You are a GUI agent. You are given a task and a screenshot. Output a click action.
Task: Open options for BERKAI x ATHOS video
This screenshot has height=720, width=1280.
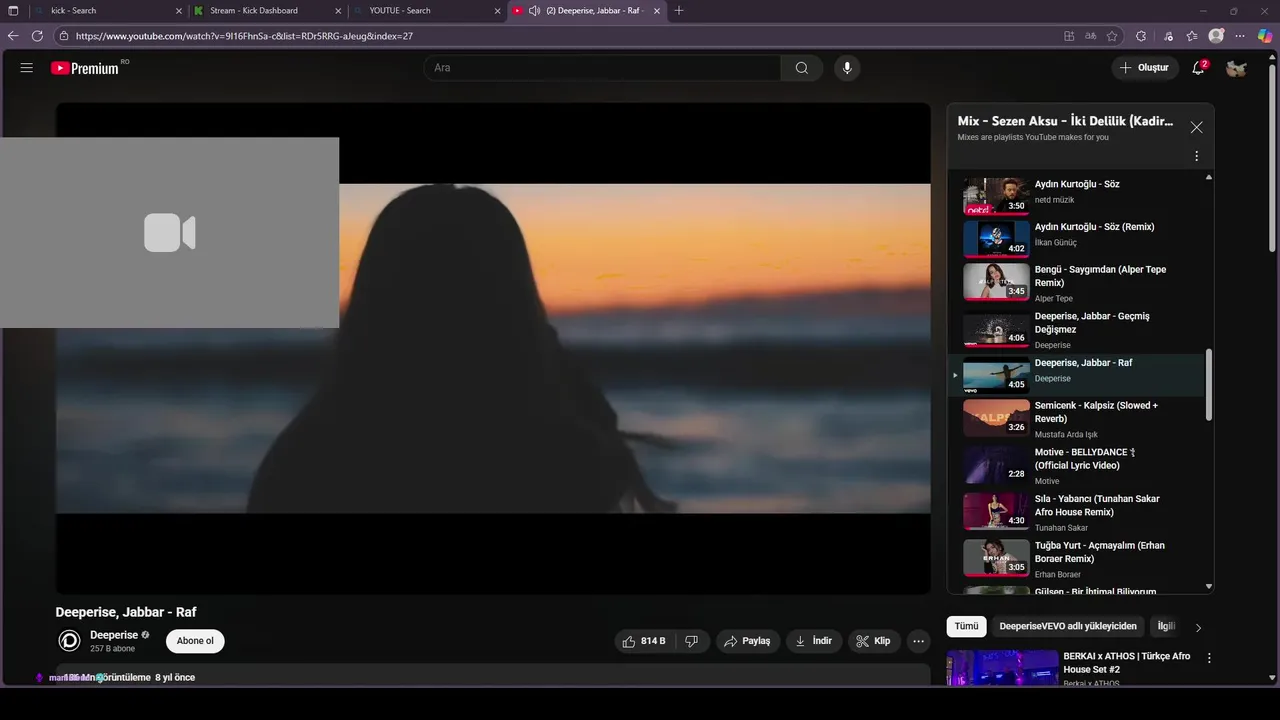click(1209, 658)
